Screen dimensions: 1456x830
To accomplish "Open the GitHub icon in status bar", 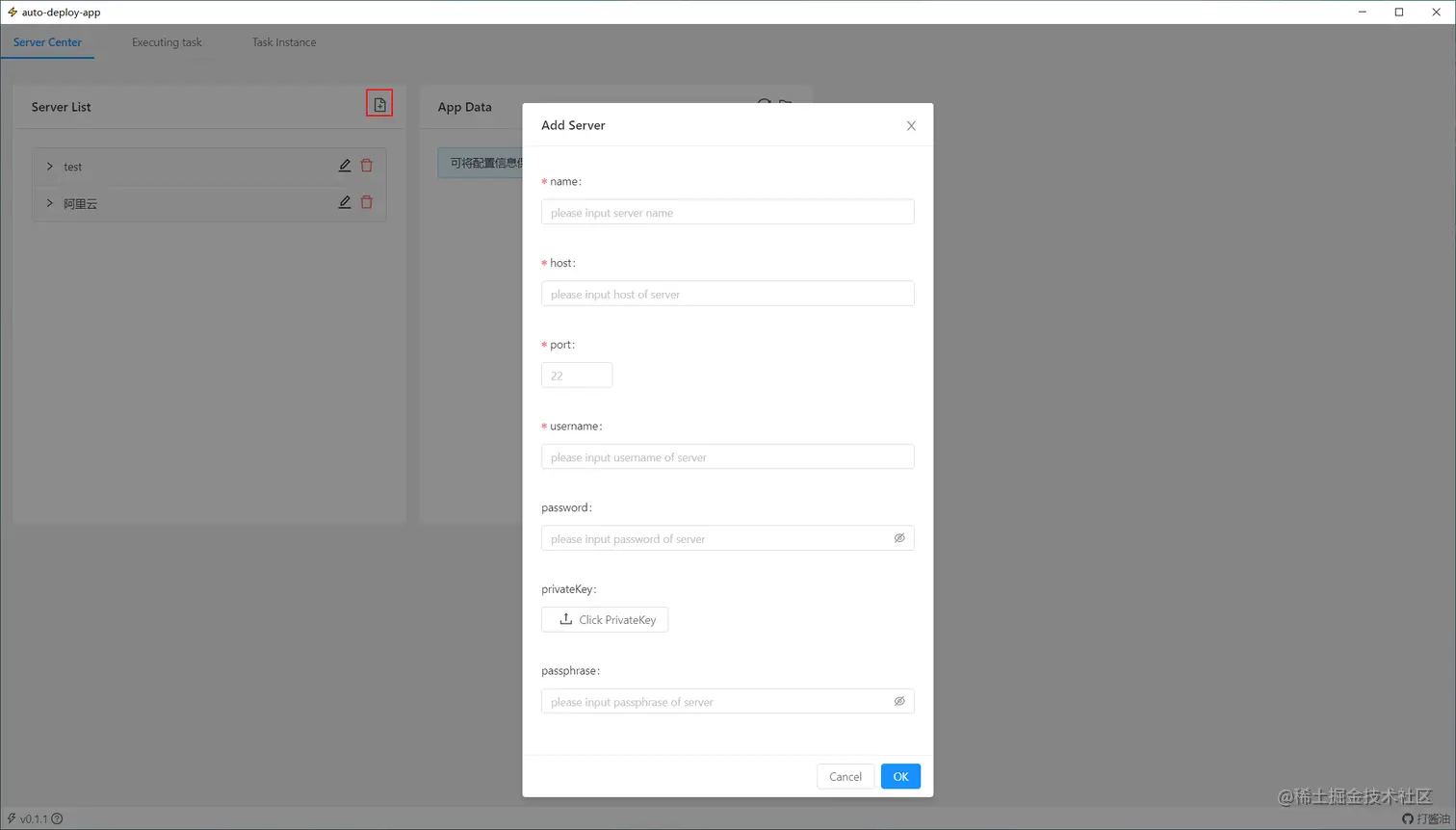I will click(1408, 819).
